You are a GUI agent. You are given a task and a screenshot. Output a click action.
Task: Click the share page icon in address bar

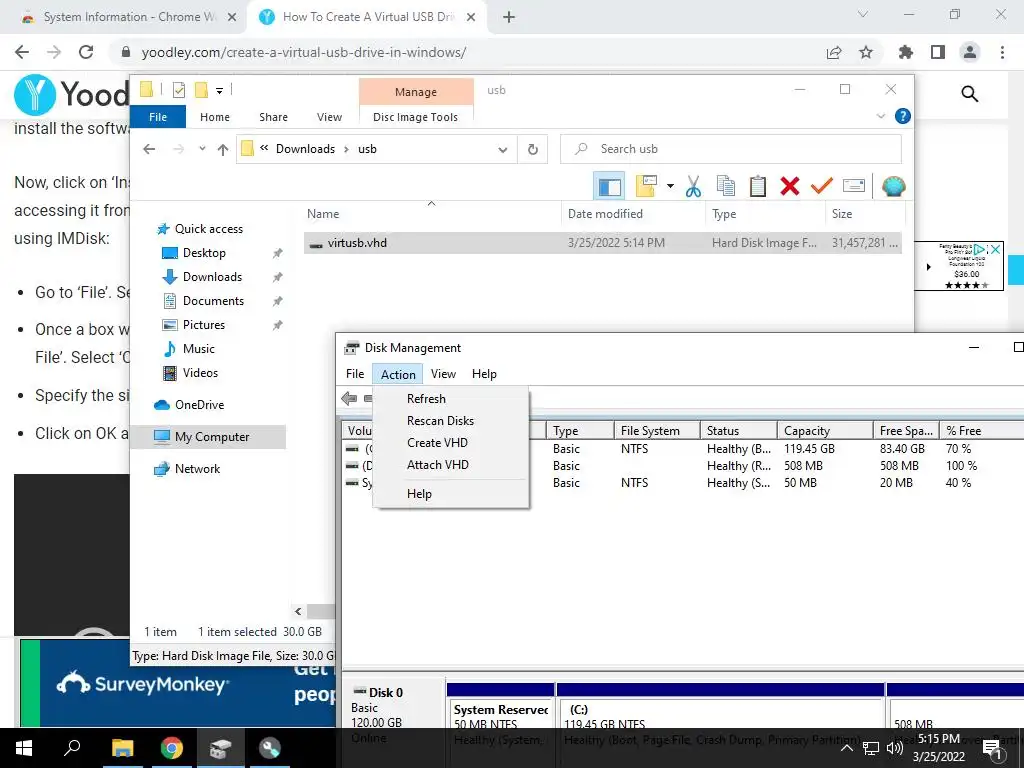coord(834,52)
